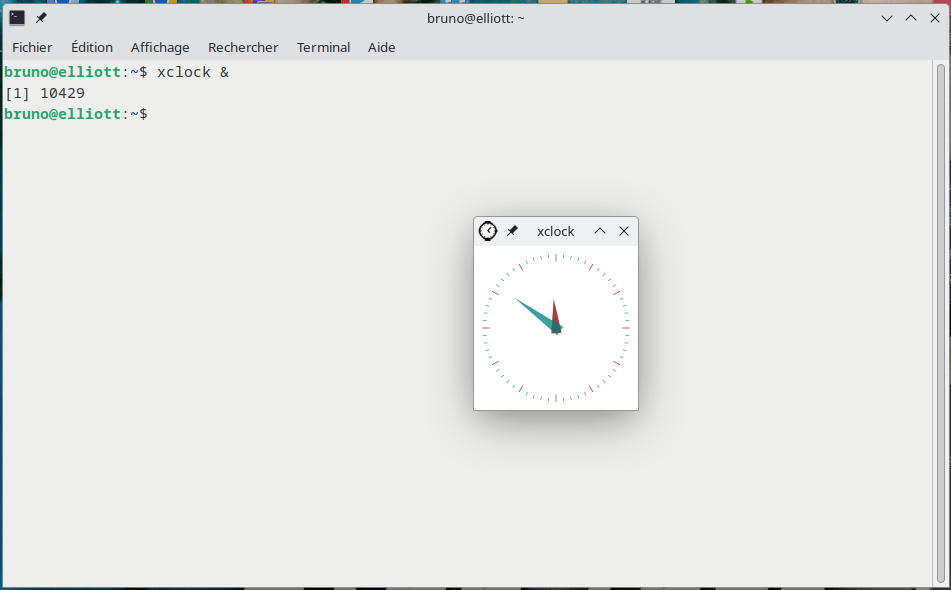Open the Fichier menu
951x590 pixels.
click(32, 47)
